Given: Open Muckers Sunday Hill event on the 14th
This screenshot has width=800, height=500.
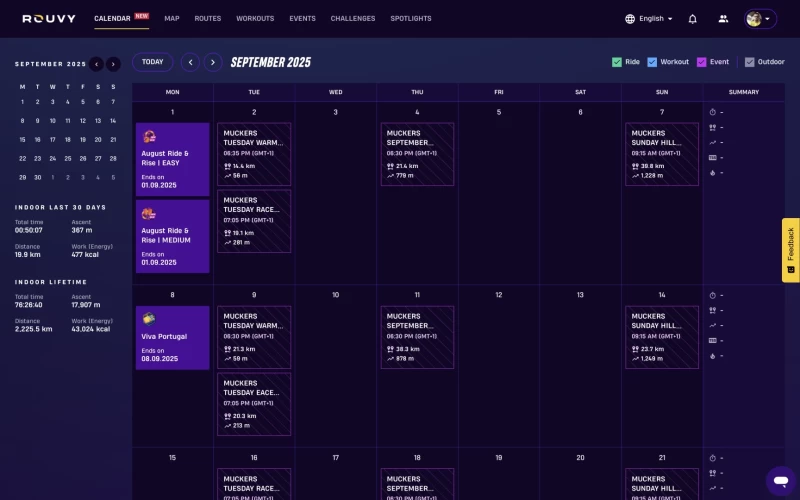Looking at the screenshot, I should click(662, 337).
